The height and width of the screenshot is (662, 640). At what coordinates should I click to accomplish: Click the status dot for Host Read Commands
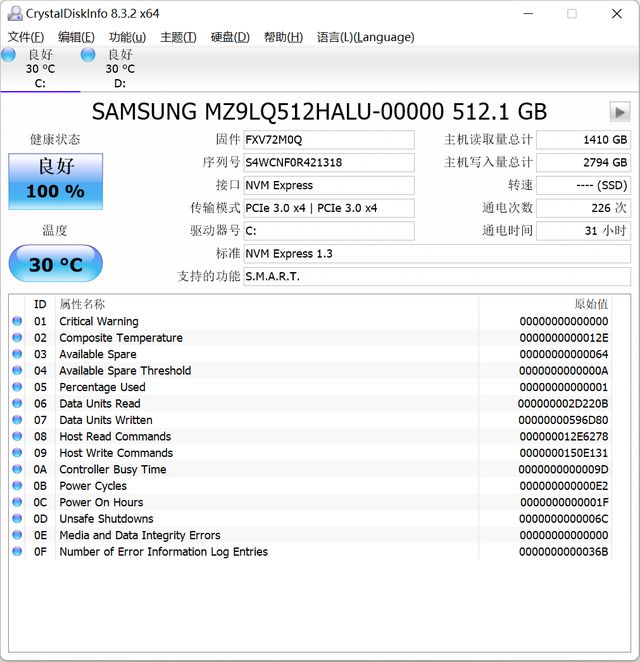(17, 436)
